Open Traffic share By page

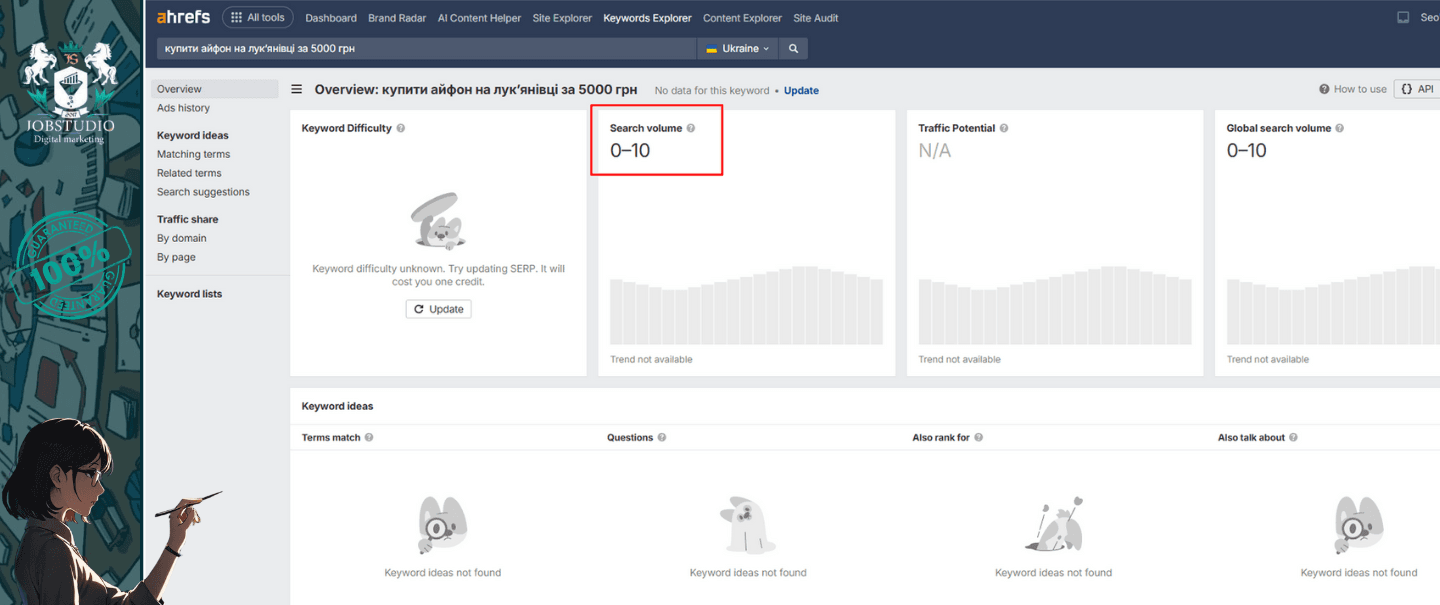pos(176,257)
